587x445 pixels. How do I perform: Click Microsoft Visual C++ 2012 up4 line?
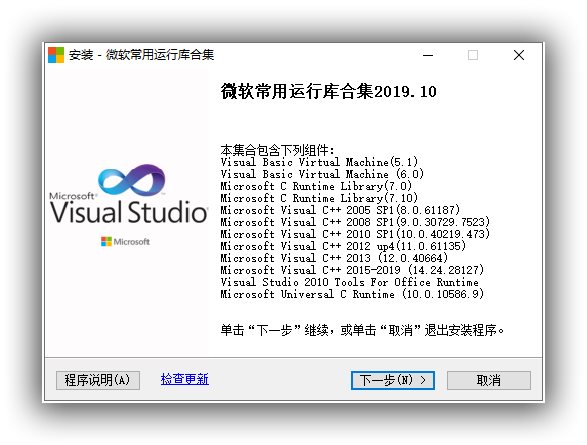tap(343, 246)
